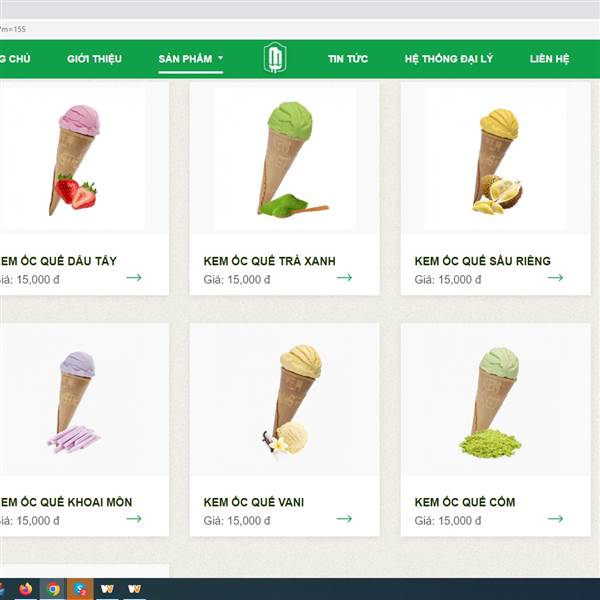600x600 pixels.
Task: Open the Liên Hệ page
Action: coord(549,59)
